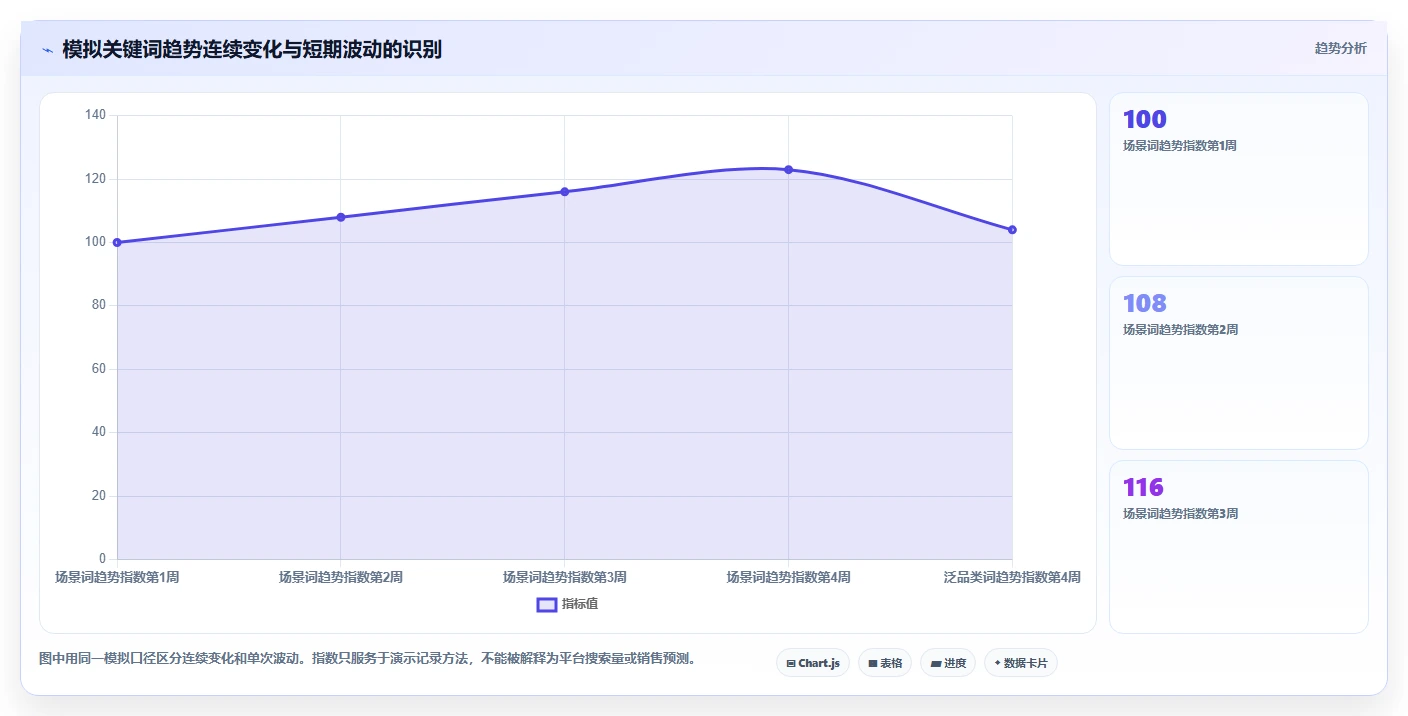Viewport: 1408px width, 716px height.
Task: Click card caption 场景词趋势指数第2周
Action: [x=1180, y=330]
